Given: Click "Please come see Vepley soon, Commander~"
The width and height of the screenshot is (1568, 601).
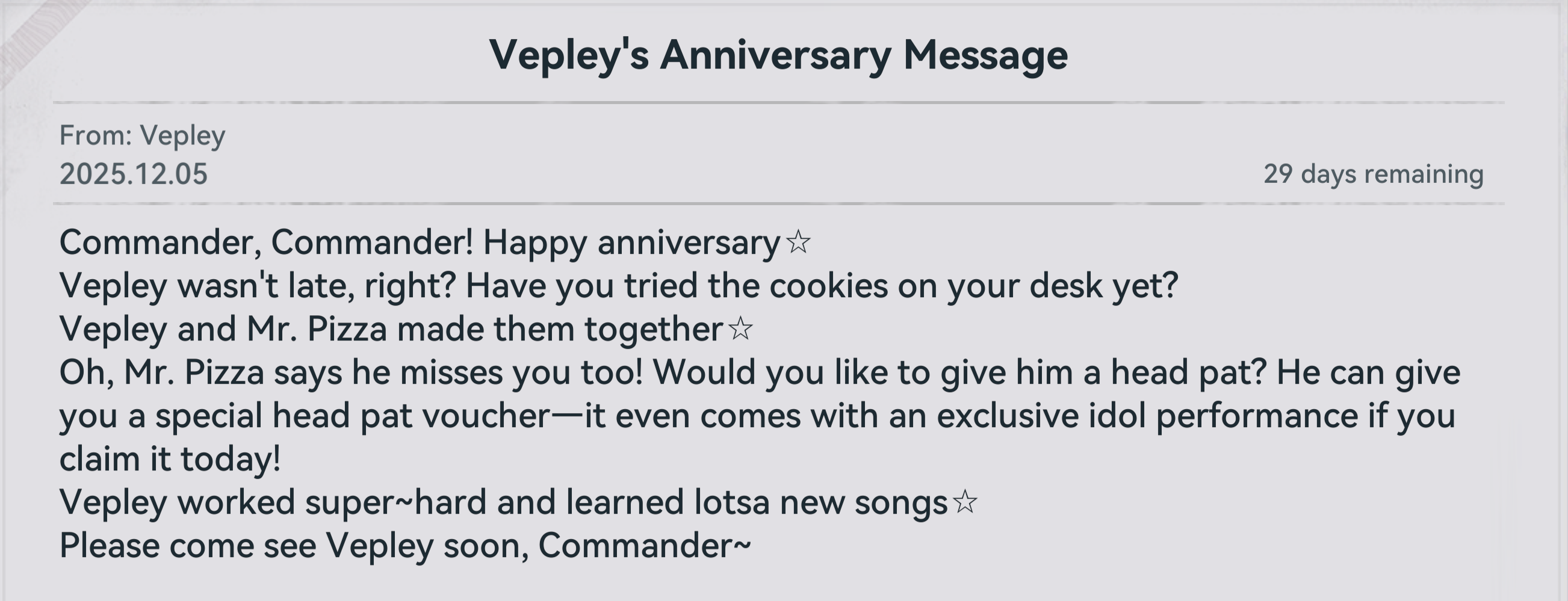Looking at the screenshot, I should click(404, 546).
